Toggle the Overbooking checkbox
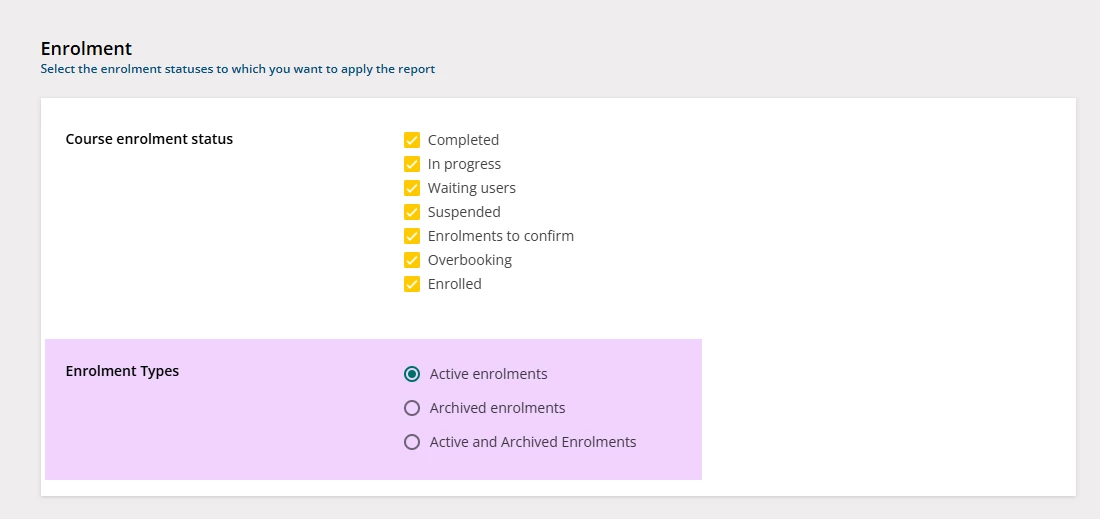The height and width of the screenshot is (519, 1100). pyautogui.click(x=412, y=260)
